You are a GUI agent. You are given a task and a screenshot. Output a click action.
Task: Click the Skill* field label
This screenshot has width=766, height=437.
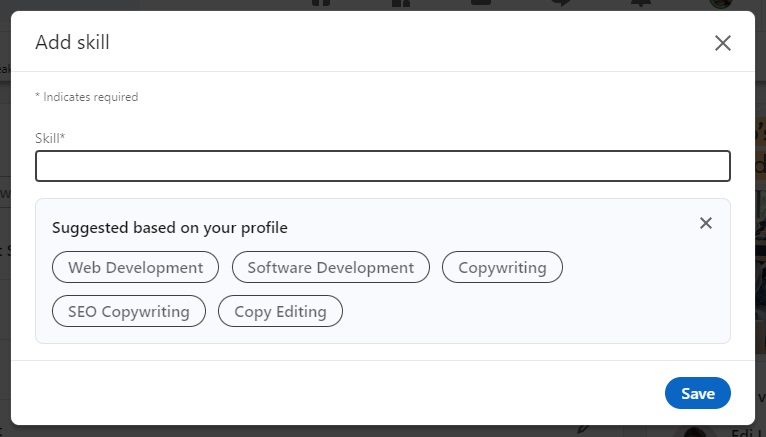50,138
